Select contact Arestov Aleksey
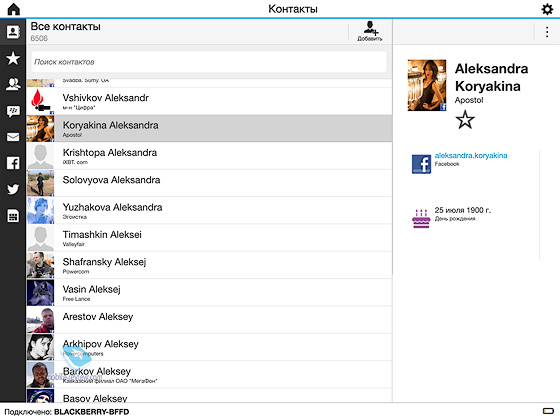 click(209, 320)
